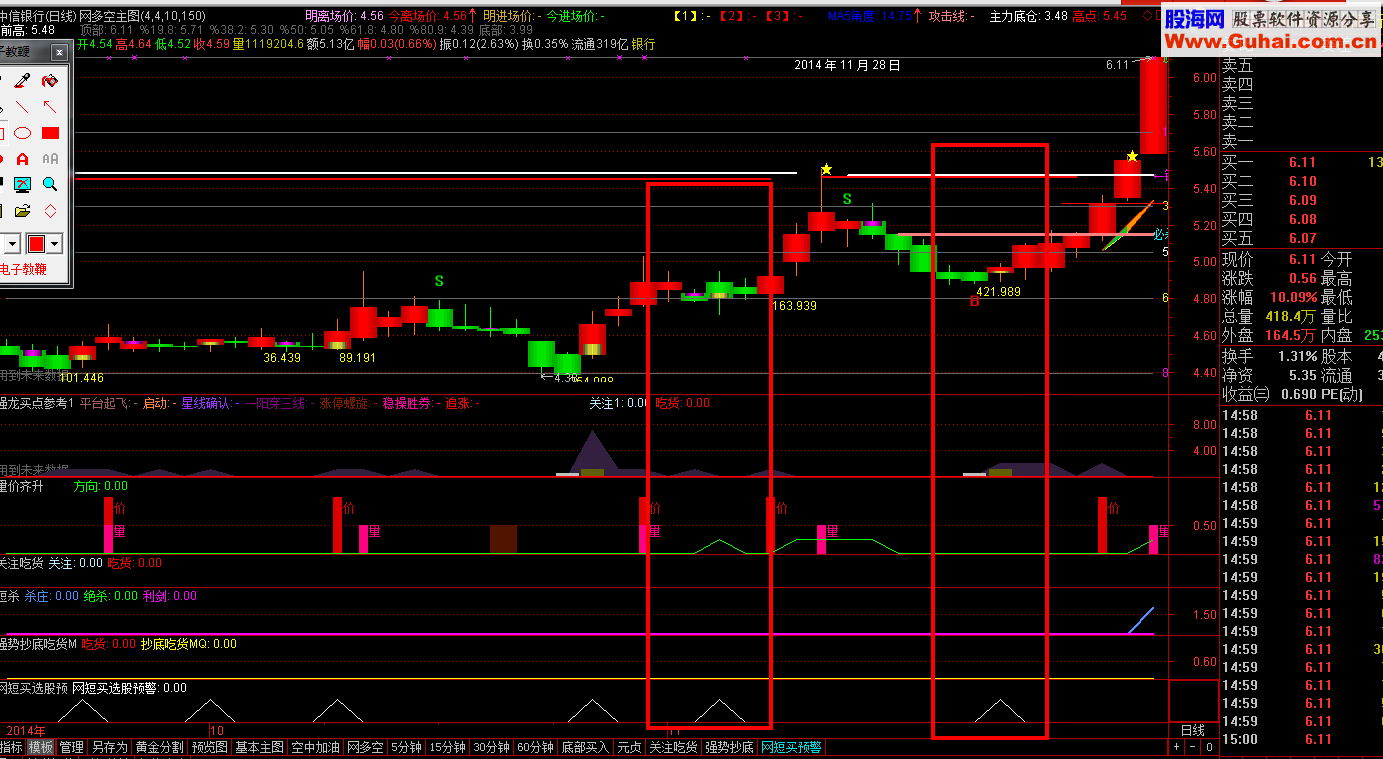Click the 另存为 tab
This screenshot has height=759, width=1383.
coord(109,747)
